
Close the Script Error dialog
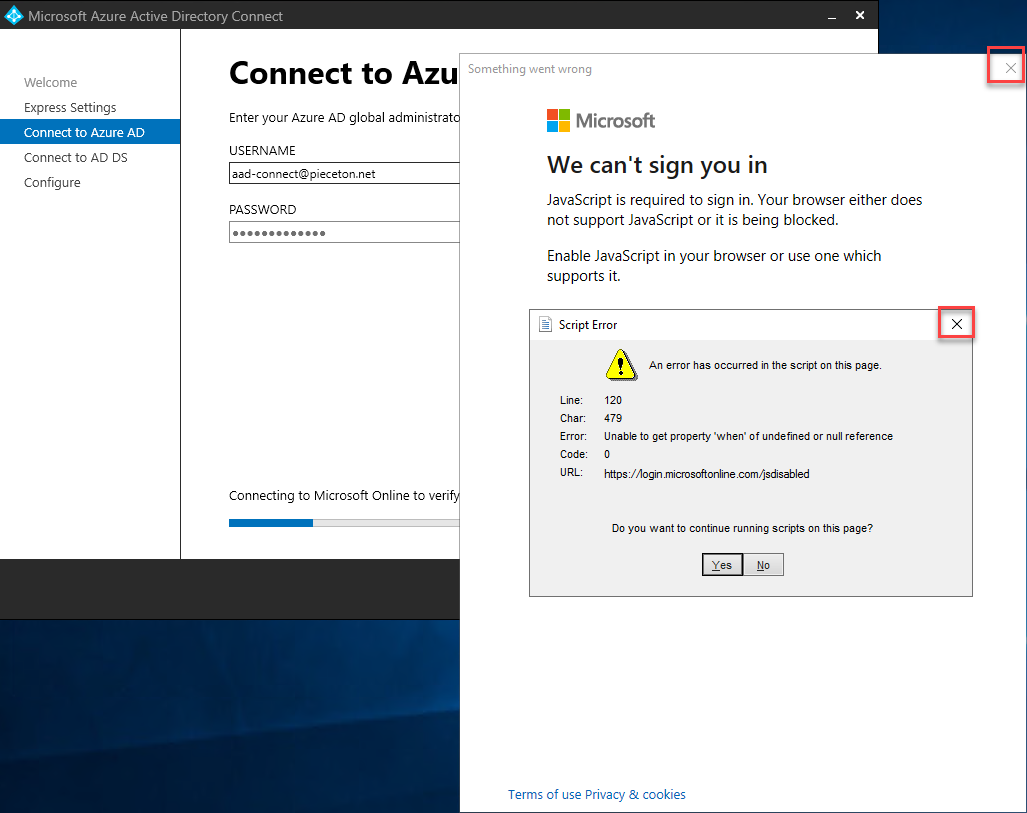point(956,324)
